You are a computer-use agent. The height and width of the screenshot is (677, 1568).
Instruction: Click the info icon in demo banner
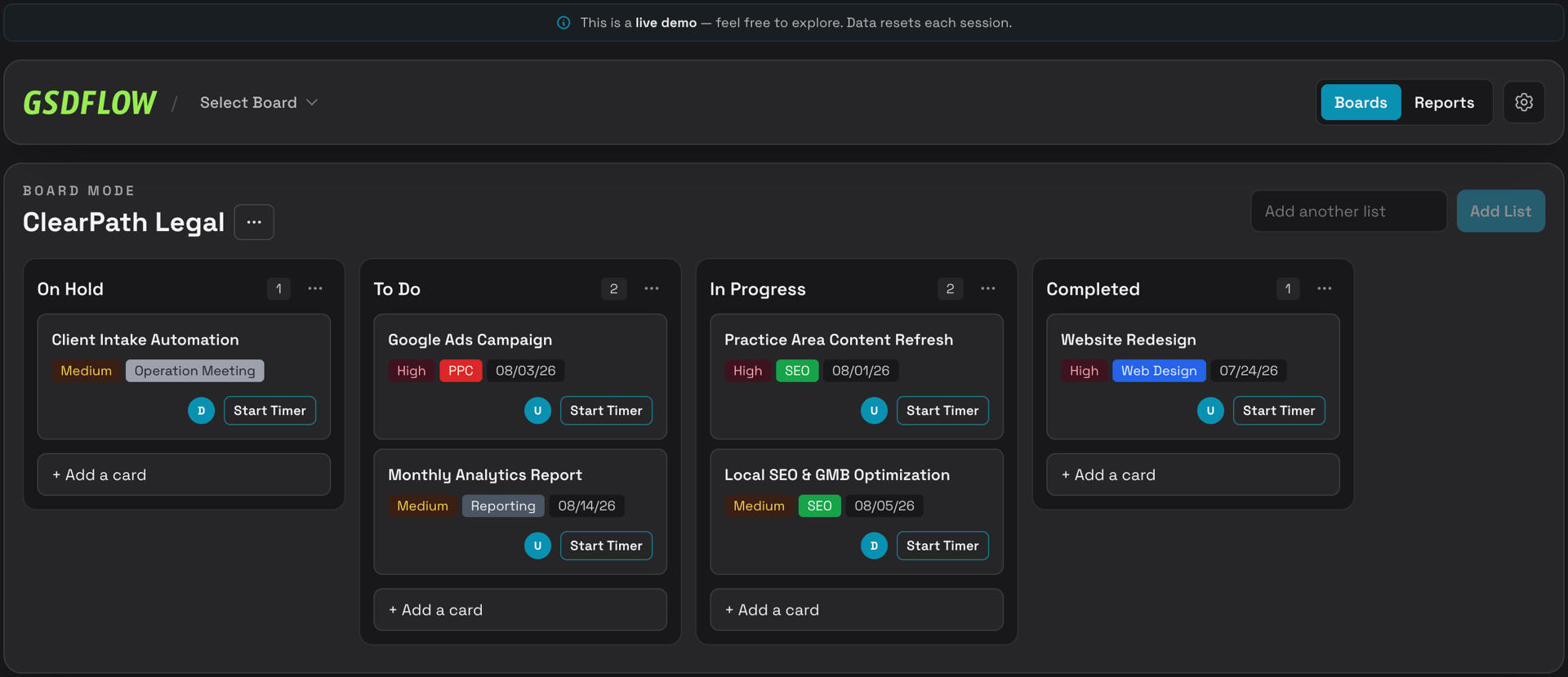coord(563,23)
